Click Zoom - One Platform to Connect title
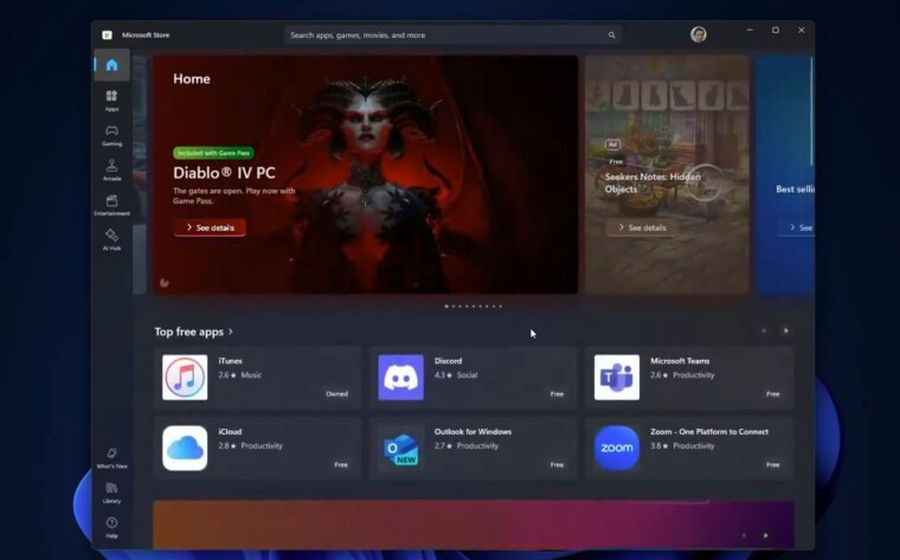Screen dimensions: 900x560 (x=709, y=431)
